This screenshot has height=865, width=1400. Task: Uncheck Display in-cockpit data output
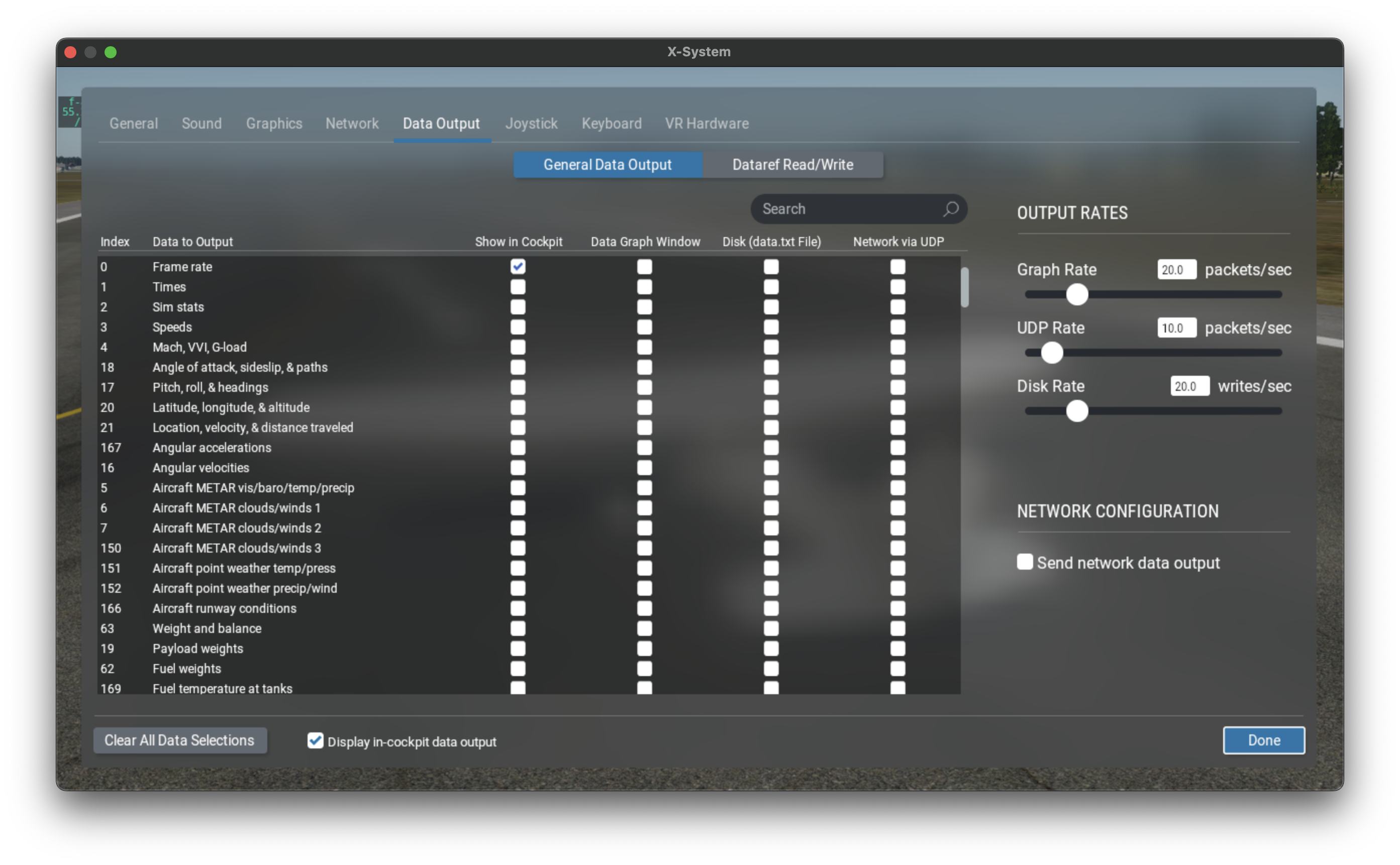coord(315,740)
